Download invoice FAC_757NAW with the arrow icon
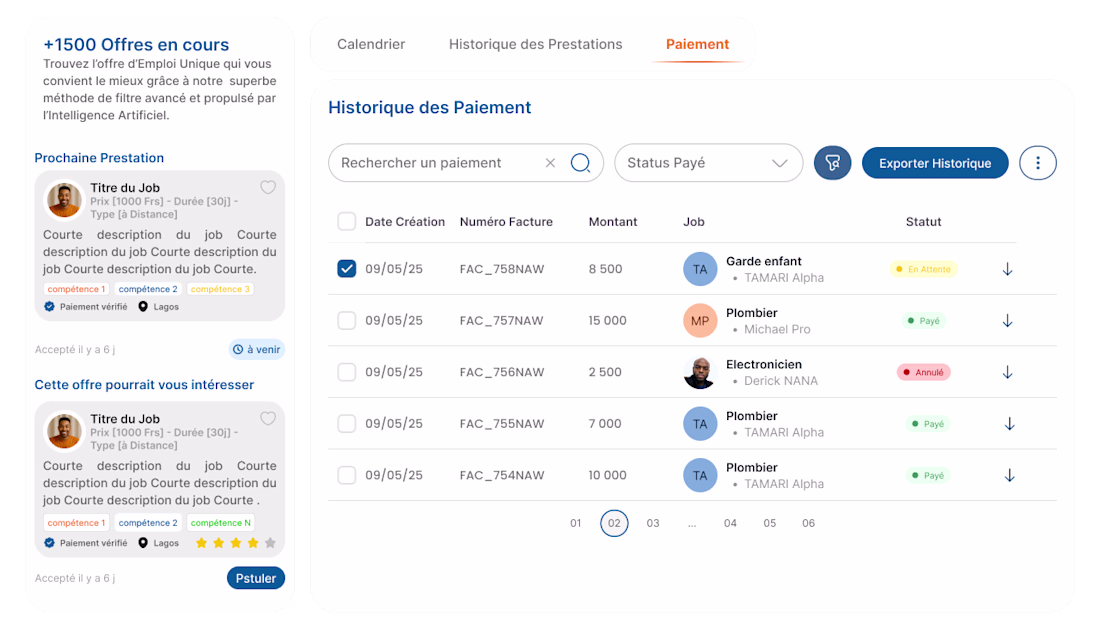 coord(1007,320)
